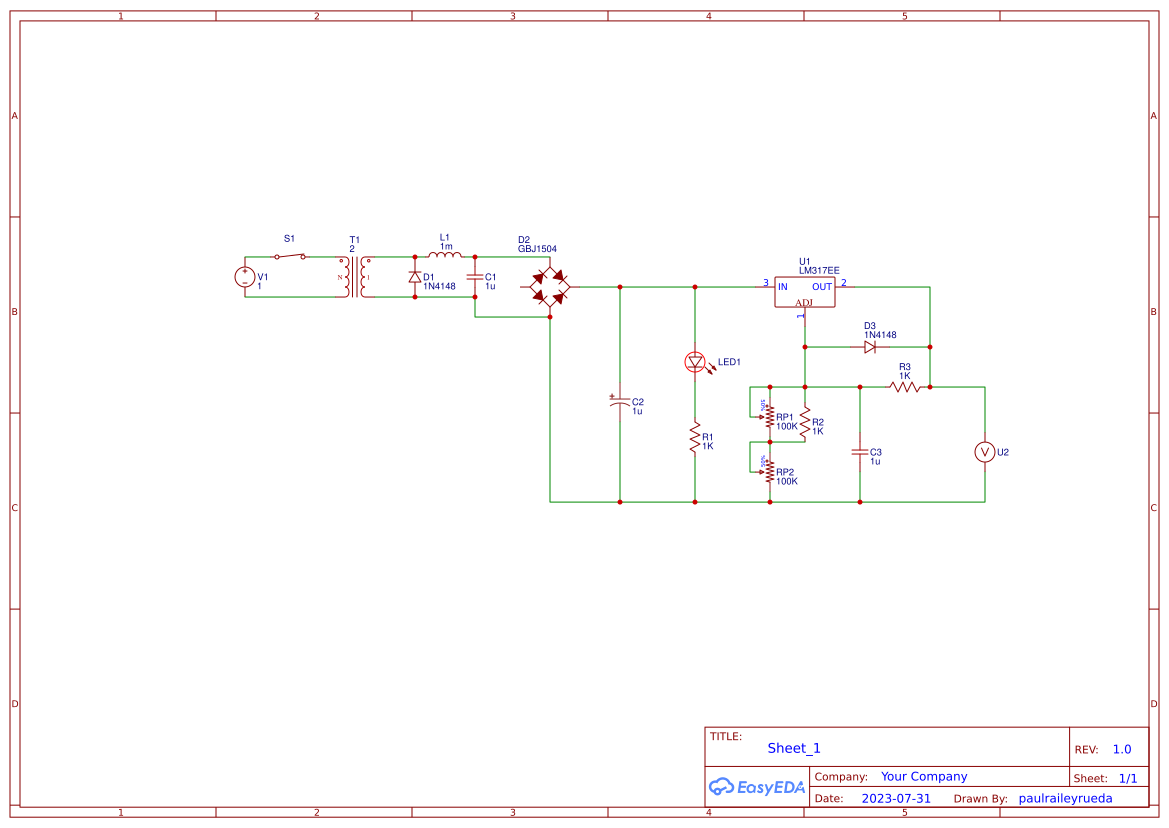Click the S1 switch symbol
This screenshot has height=828, width=1169.
point(292,256)
